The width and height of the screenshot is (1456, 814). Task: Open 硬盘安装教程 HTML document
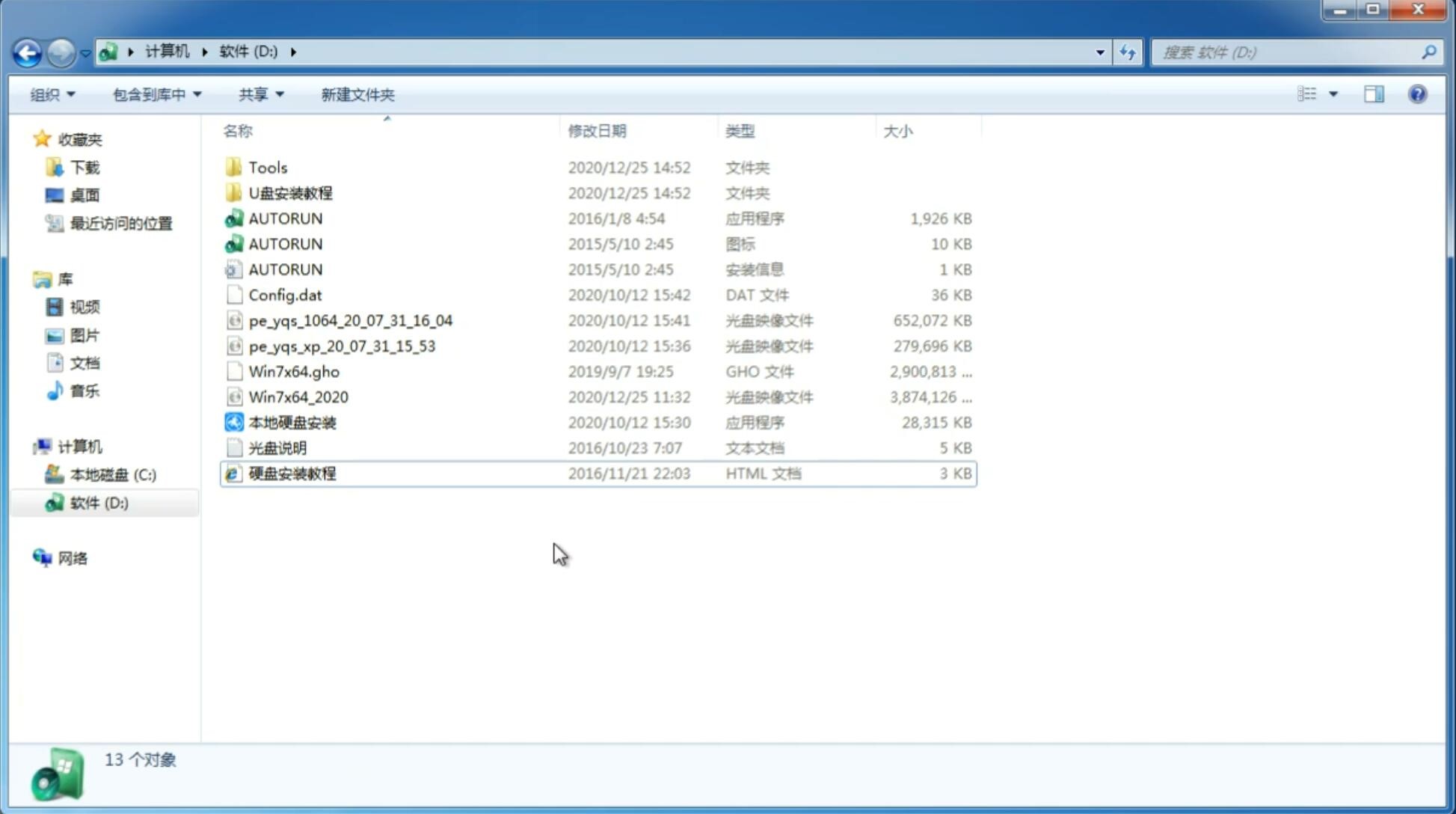[x=292, y=473]
